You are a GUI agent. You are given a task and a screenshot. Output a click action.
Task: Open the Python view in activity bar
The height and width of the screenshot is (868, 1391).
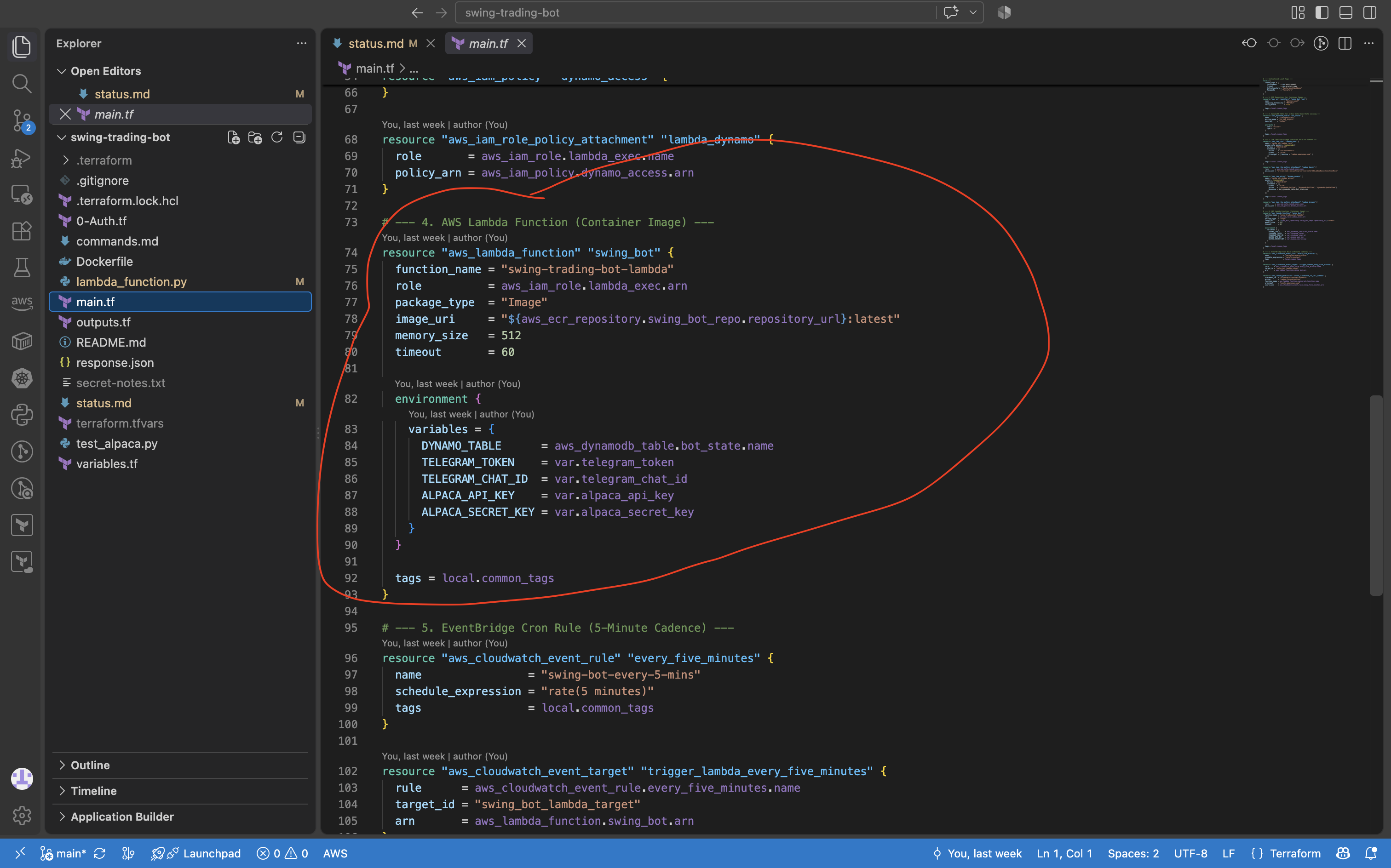click(22, 415)
